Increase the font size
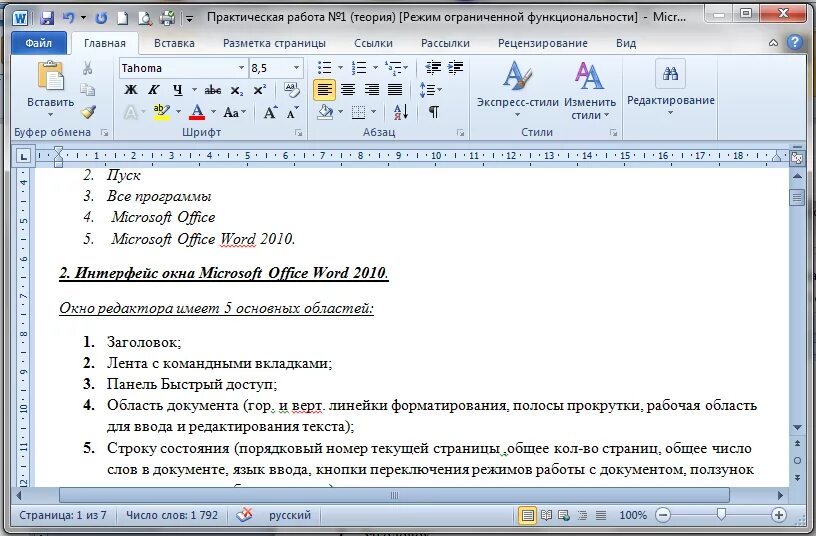The width and height of the screenshot is (816, 536). [270, 112]
